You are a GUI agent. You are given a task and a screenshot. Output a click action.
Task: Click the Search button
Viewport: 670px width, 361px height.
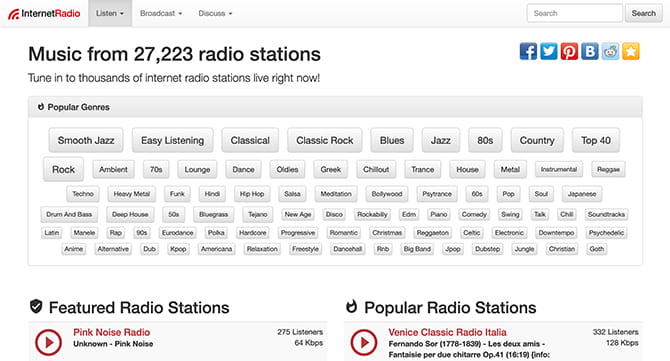coord(644,13)
